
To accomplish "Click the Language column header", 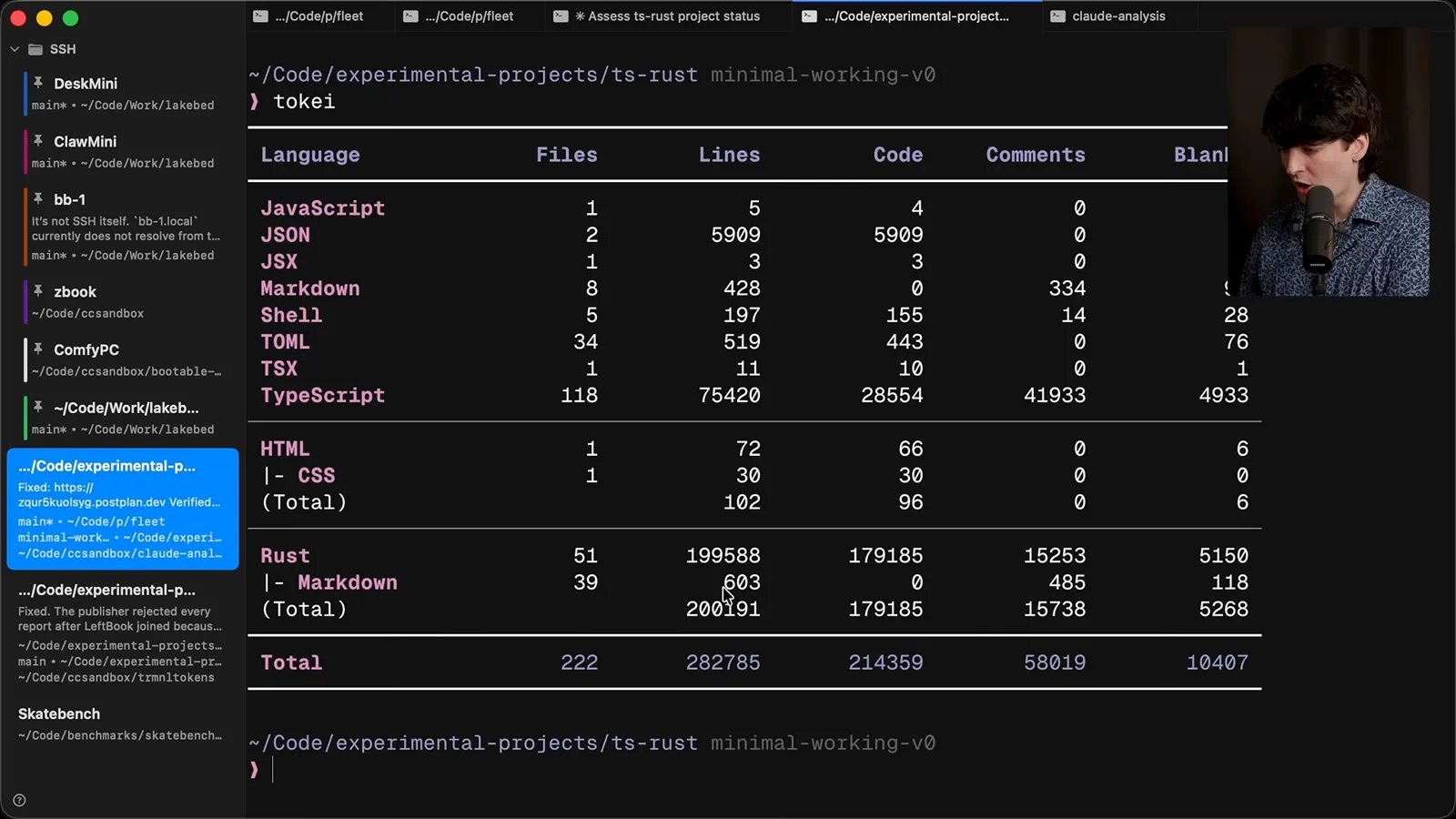I will [x=310, y=156].
